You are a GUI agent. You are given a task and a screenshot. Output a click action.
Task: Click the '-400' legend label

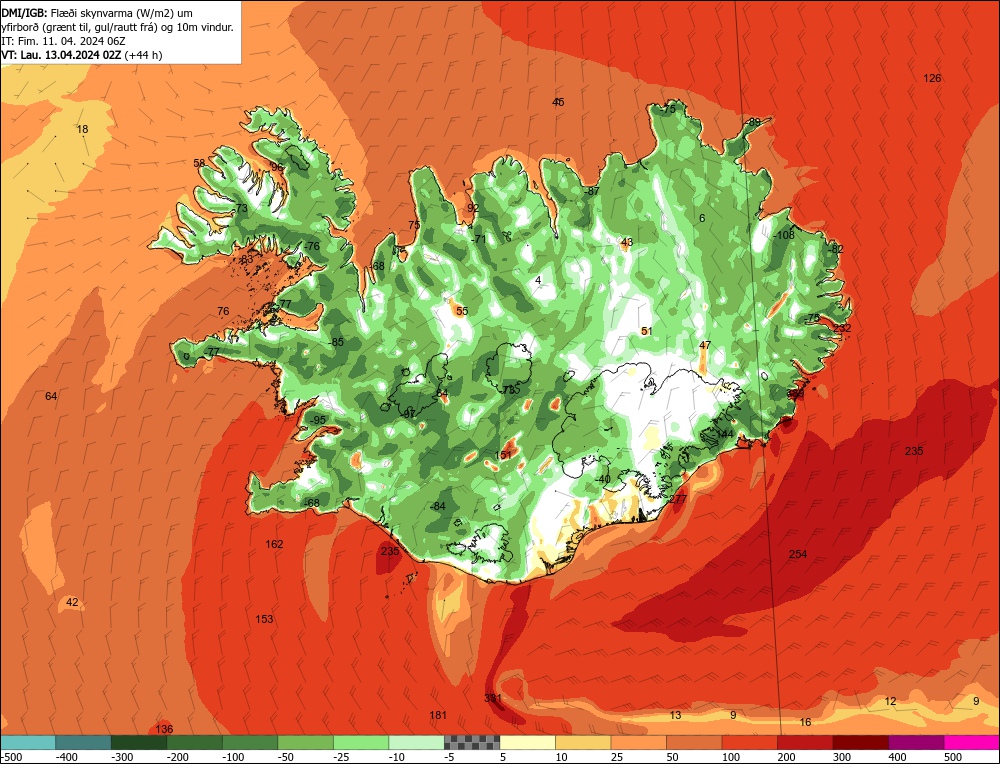point(66,757)
